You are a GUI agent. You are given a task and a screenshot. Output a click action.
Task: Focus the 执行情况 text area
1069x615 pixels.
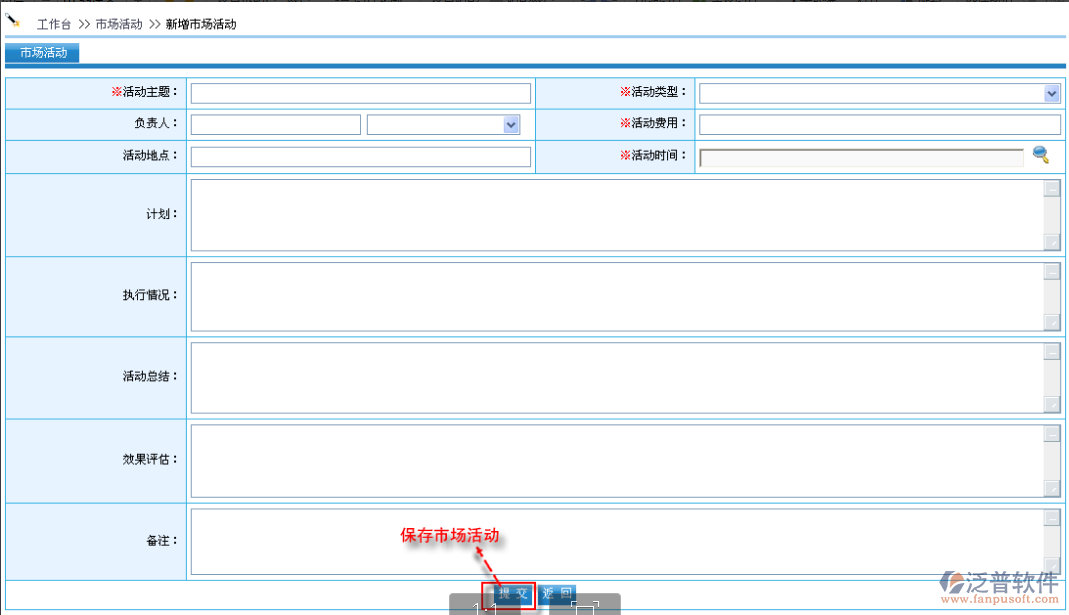pyautogui.click(x=616, y=297)
